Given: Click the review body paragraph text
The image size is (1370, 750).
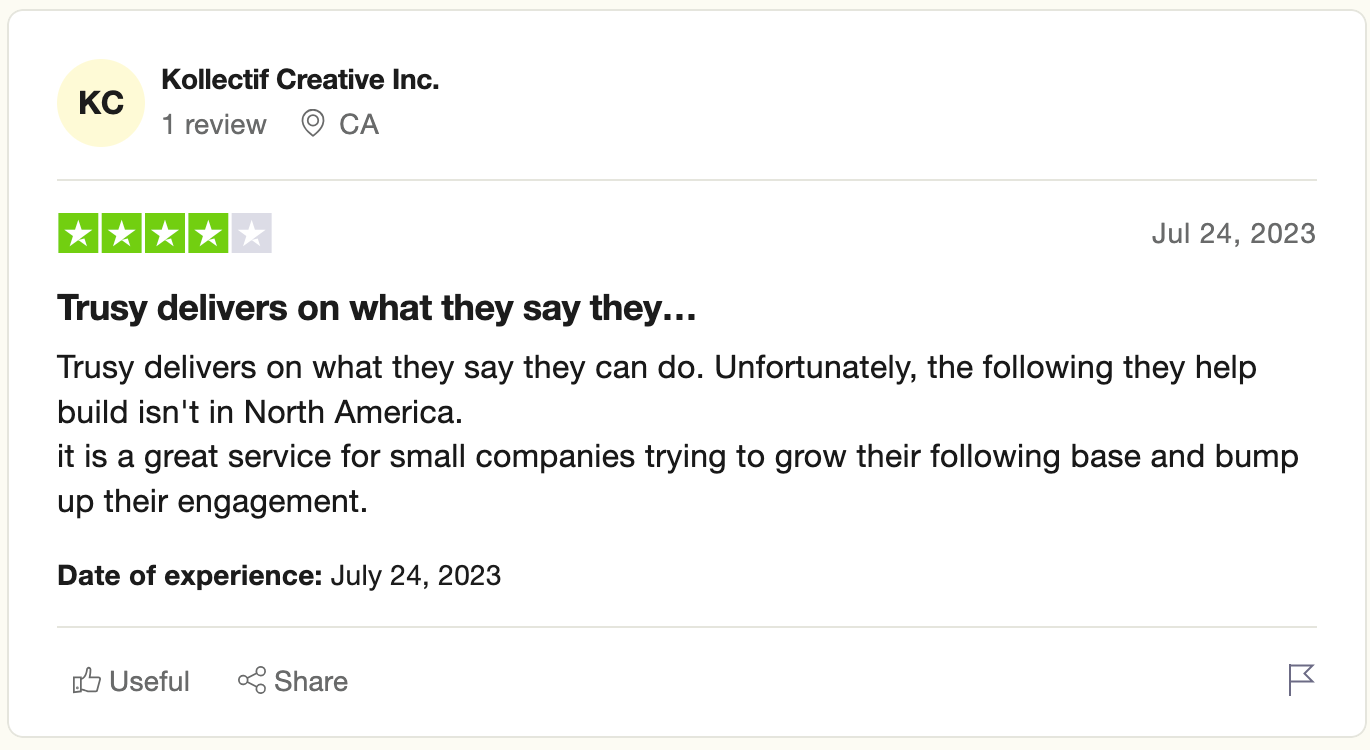Looking at the screenshot, I should click(x=656, y=434).
